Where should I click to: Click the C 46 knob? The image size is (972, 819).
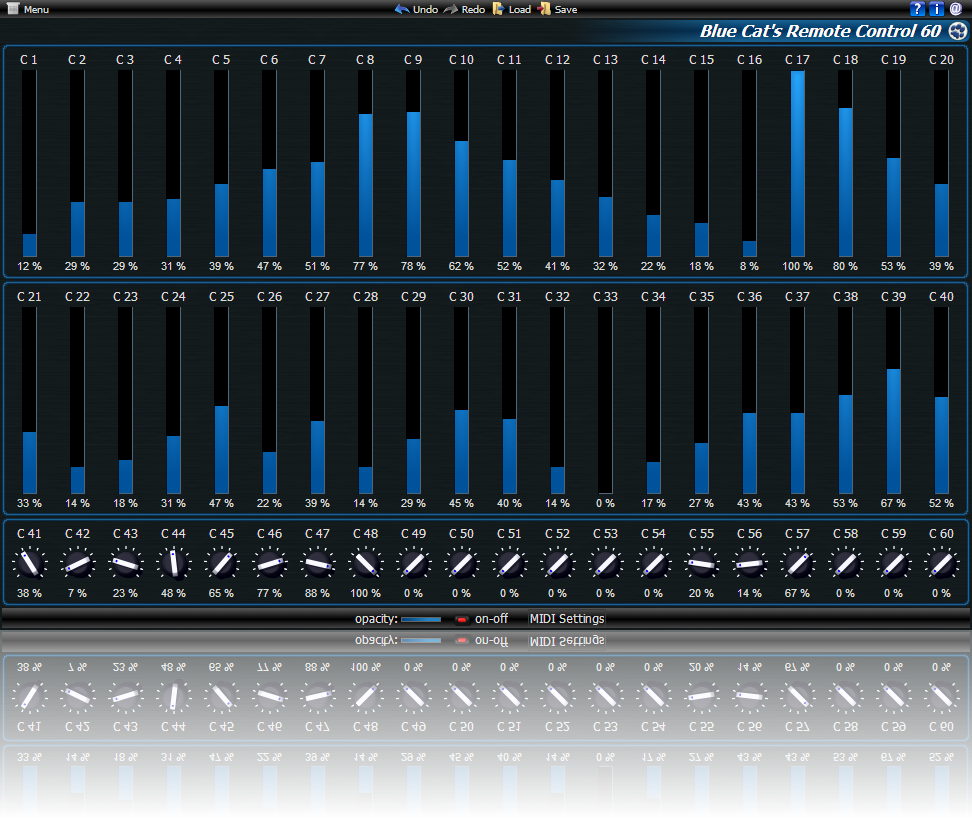coord(270,564)
